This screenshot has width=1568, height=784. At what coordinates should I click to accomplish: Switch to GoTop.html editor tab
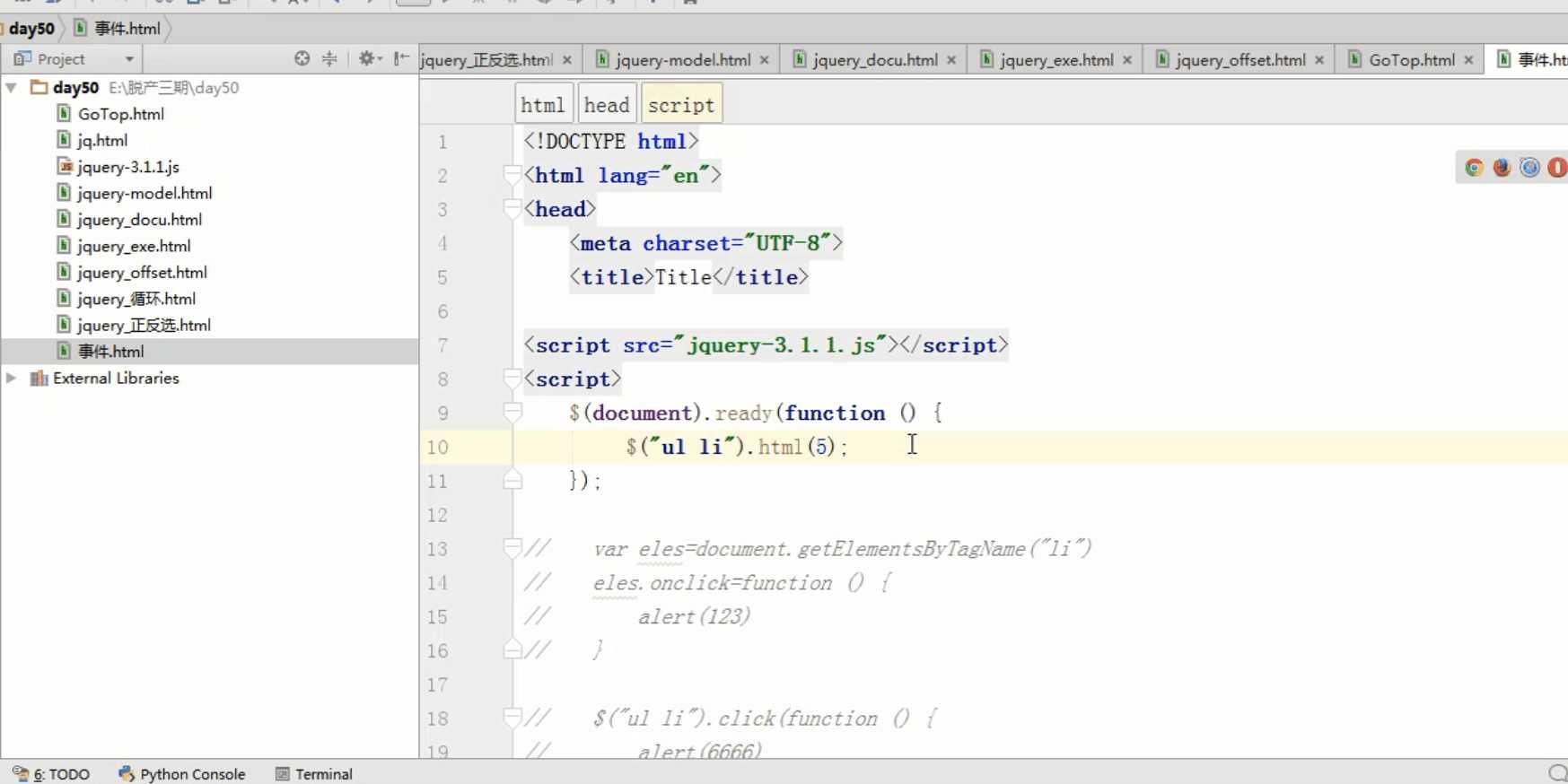pyautogui.click(x=1411, y=60)
